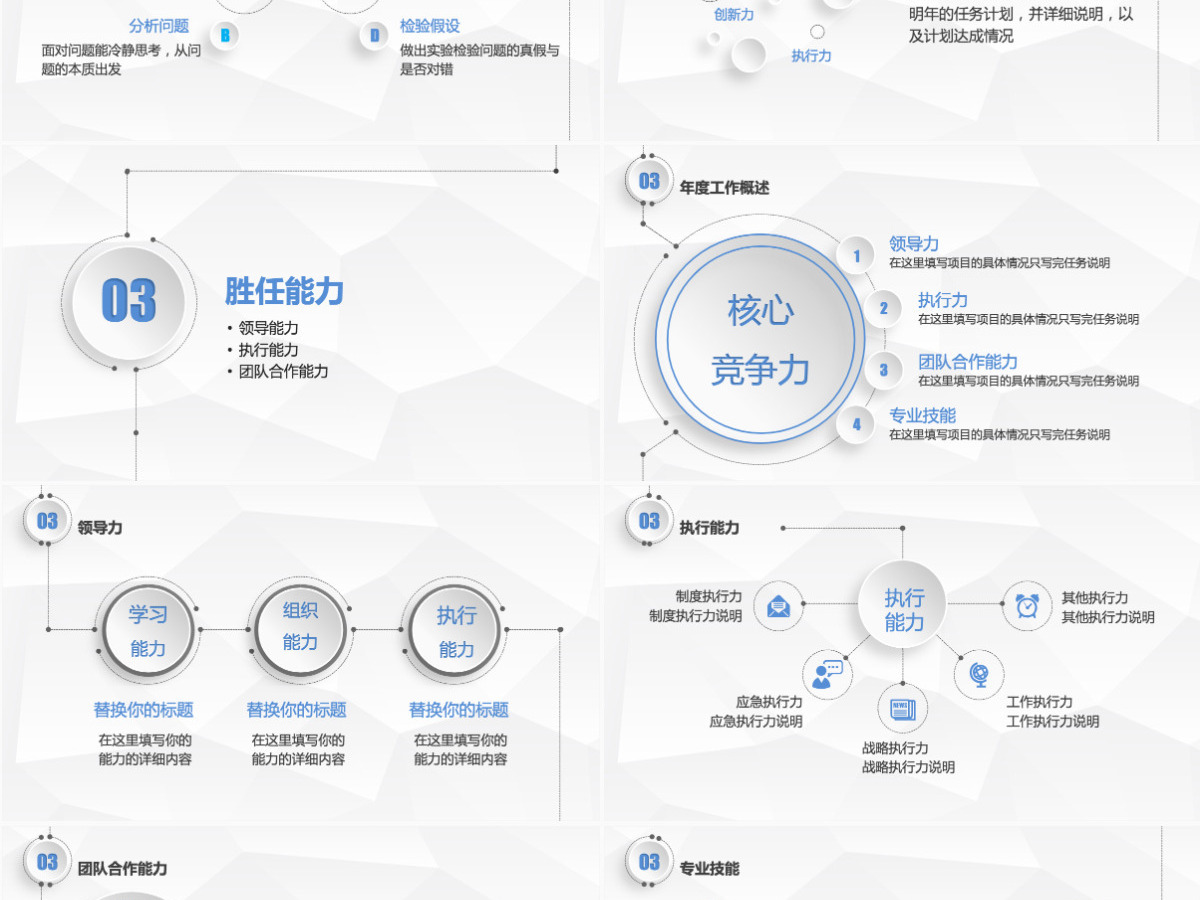Click the 制度执行力说明 text
1200x900 pixels.
(695, 616)
